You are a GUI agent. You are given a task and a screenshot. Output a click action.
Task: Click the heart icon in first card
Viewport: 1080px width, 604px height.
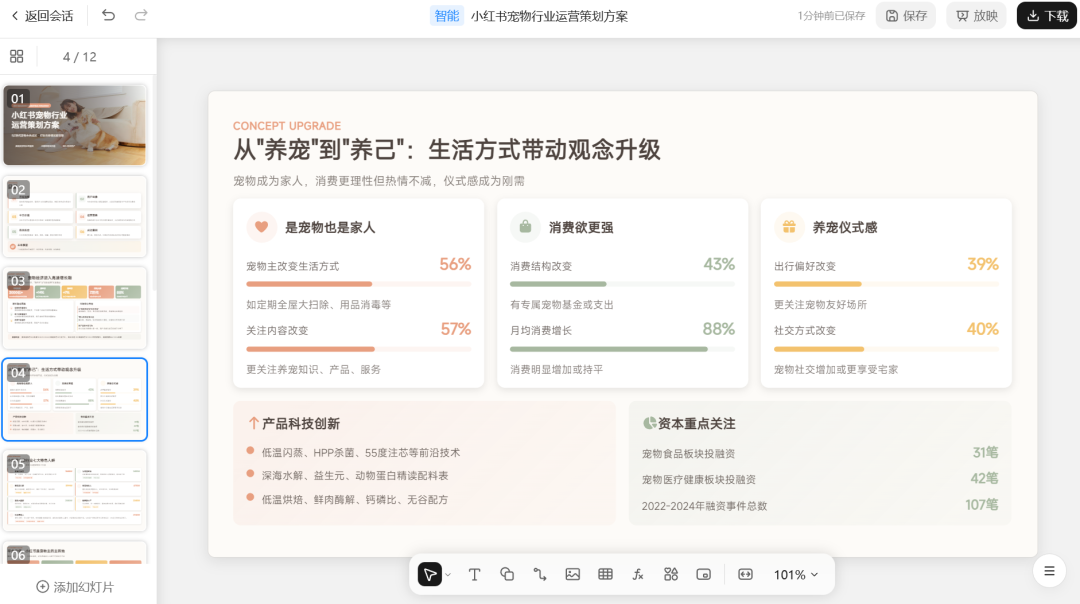click(x=261, y=227)
